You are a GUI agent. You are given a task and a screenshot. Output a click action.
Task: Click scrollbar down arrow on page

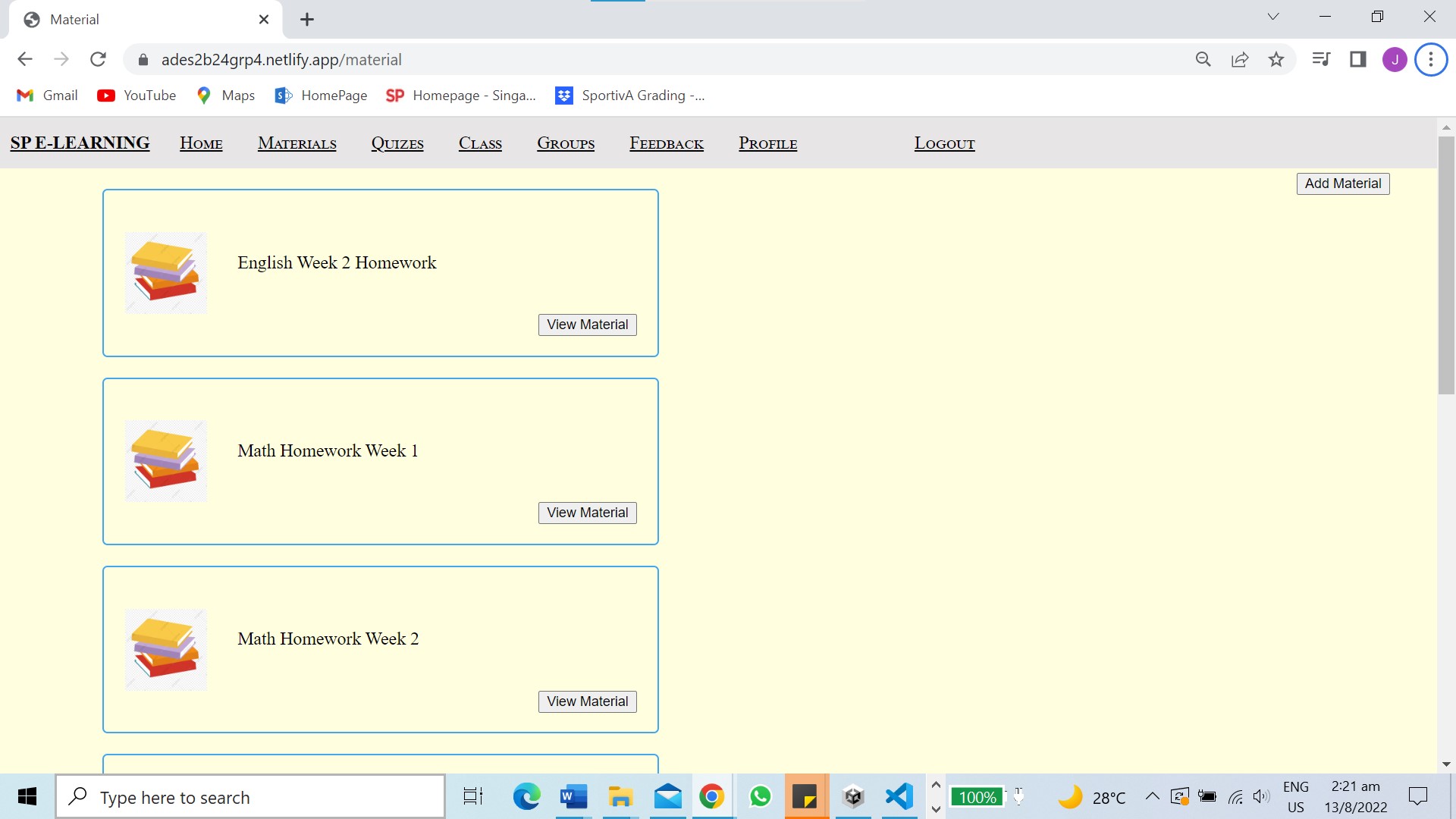click(x=1445, y=764)
